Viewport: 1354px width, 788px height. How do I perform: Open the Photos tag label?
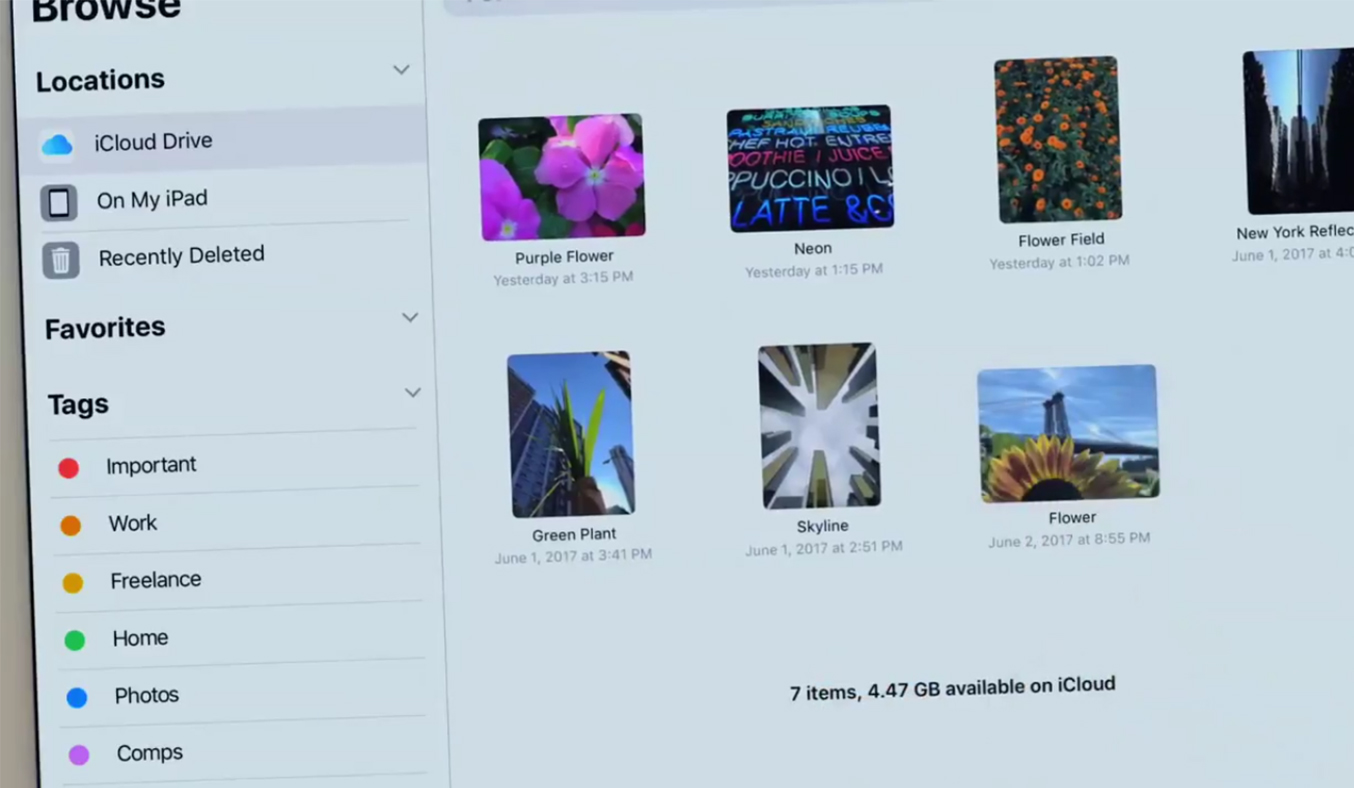pyautogui.click(x=146, y=695)
